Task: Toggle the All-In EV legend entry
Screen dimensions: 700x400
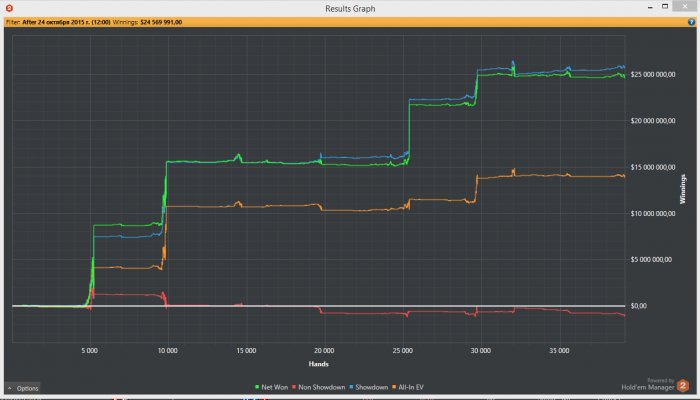Action: click(408, 387)
